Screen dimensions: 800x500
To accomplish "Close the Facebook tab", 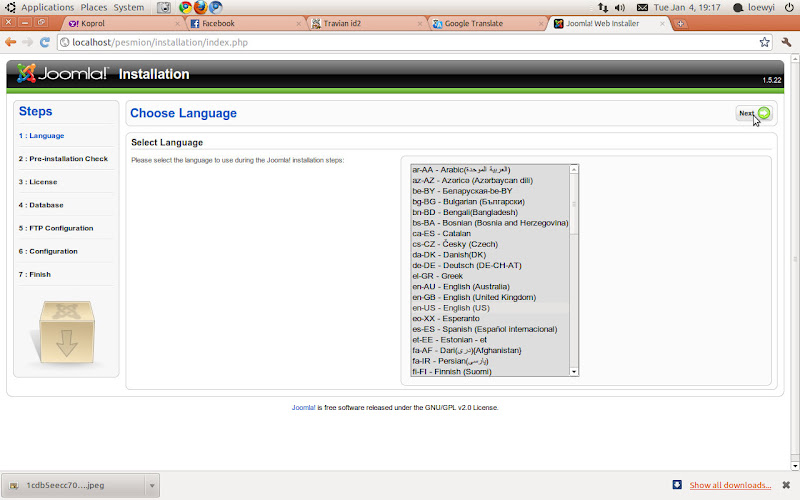I will [298, 23].
